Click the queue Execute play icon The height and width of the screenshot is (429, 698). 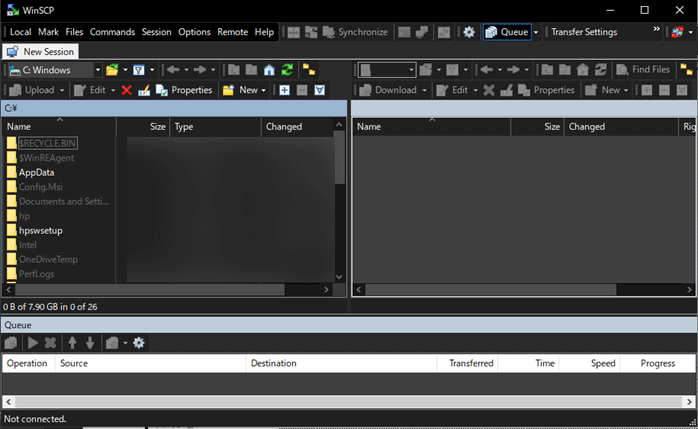(x=32, y=343)
